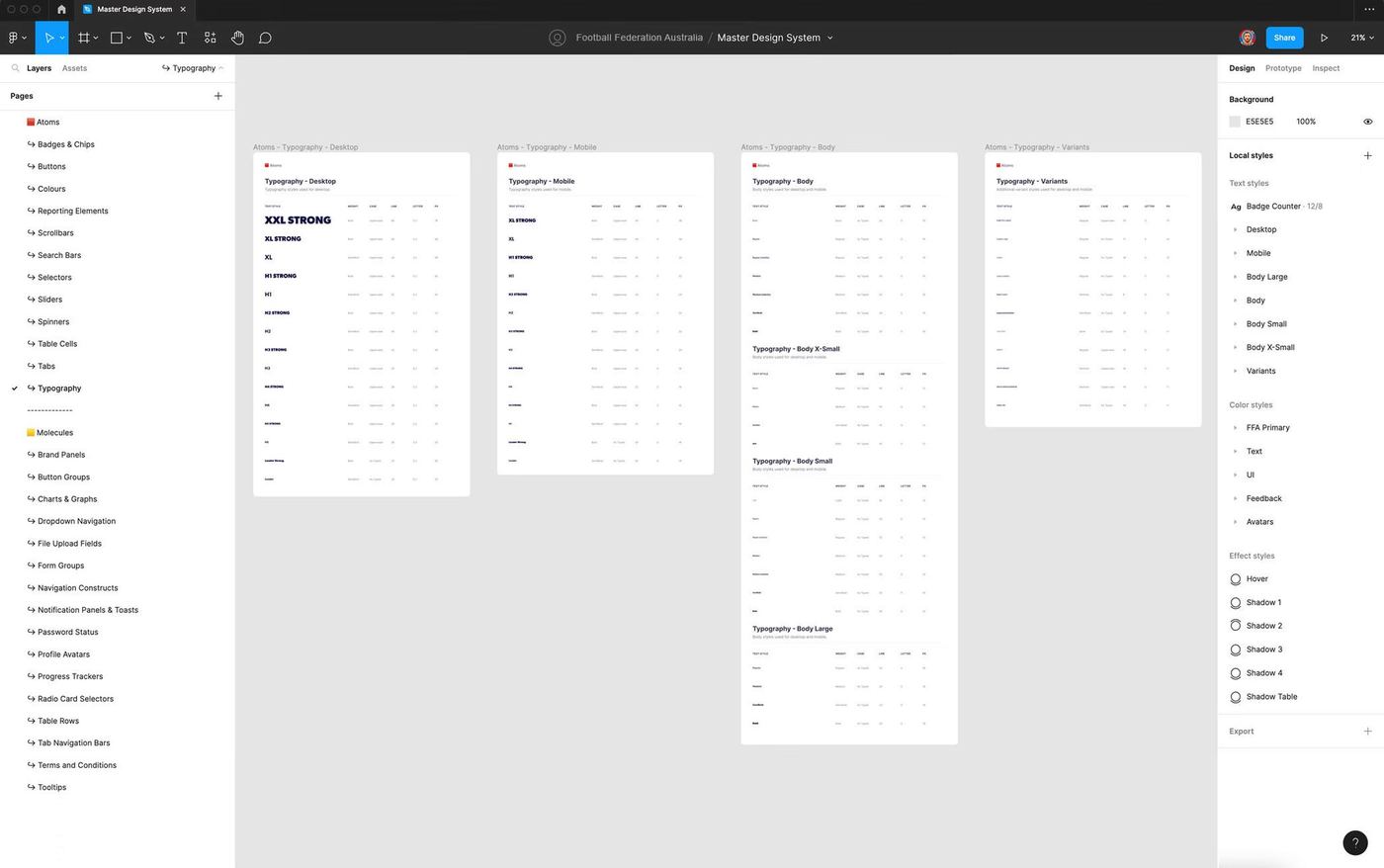The image size is (1384, 868).
Task: Open Pen tool options dropdown arrow
Action: pos(162,38)
